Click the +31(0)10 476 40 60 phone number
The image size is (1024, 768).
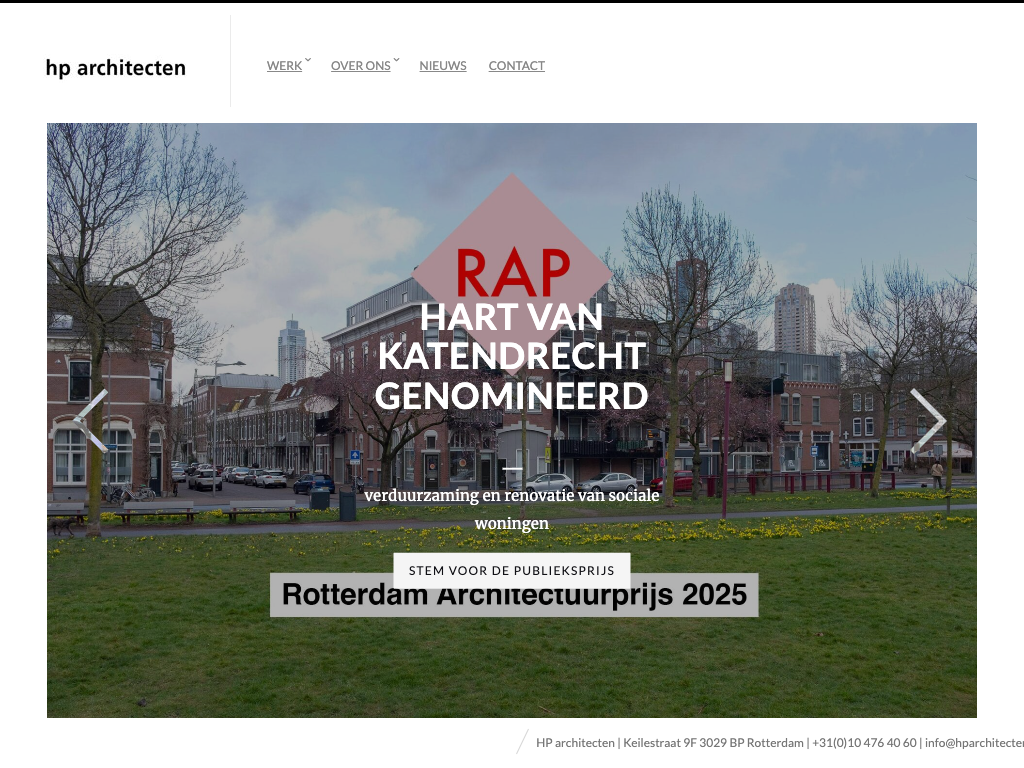tap(864, 743)
